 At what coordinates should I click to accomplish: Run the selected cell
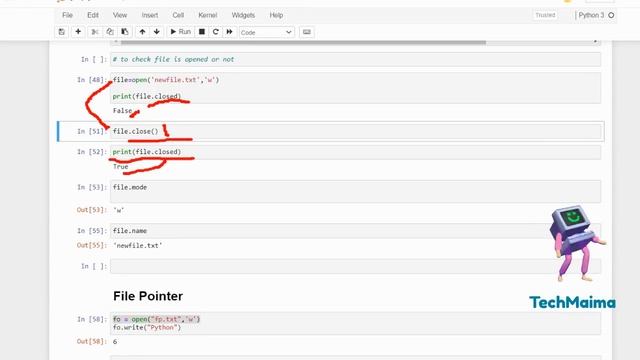click(x=180, y=32)
